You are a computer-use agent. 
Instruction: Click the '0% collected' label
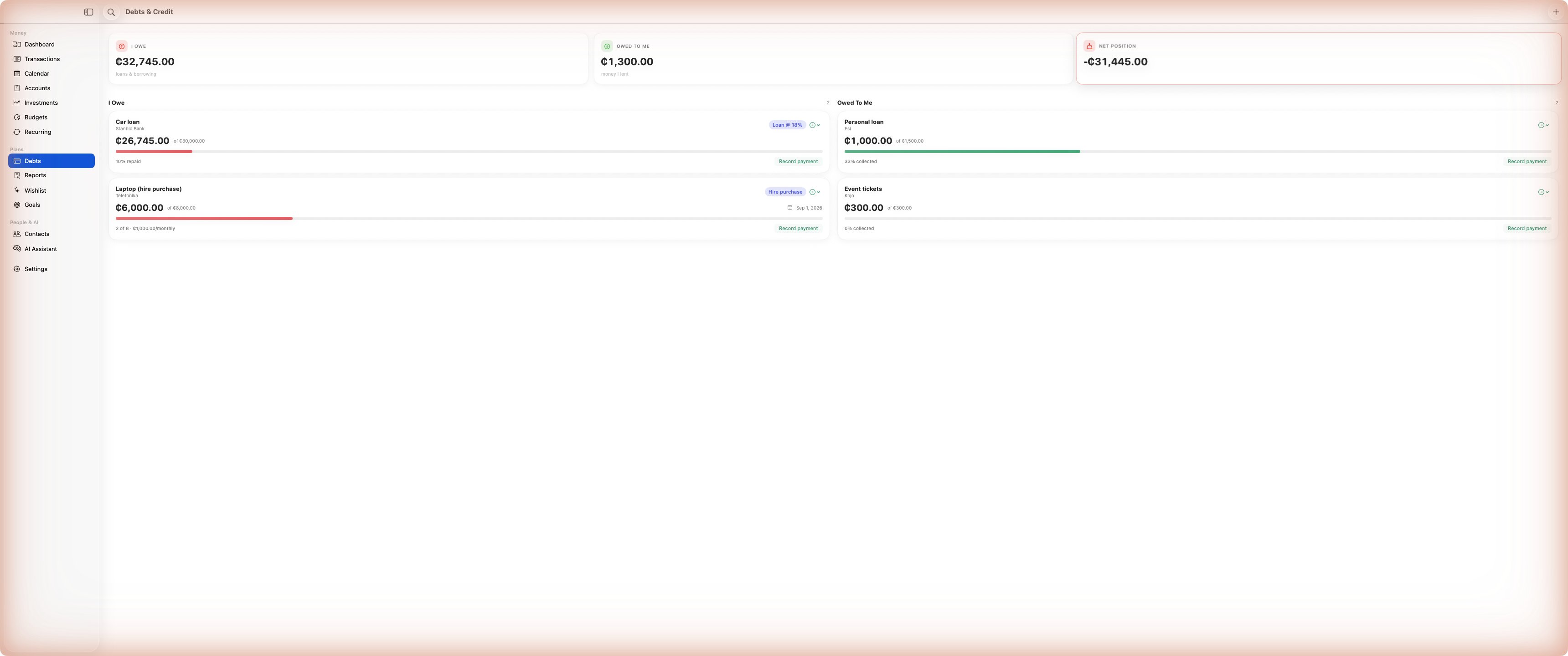[x=859, y=229]
